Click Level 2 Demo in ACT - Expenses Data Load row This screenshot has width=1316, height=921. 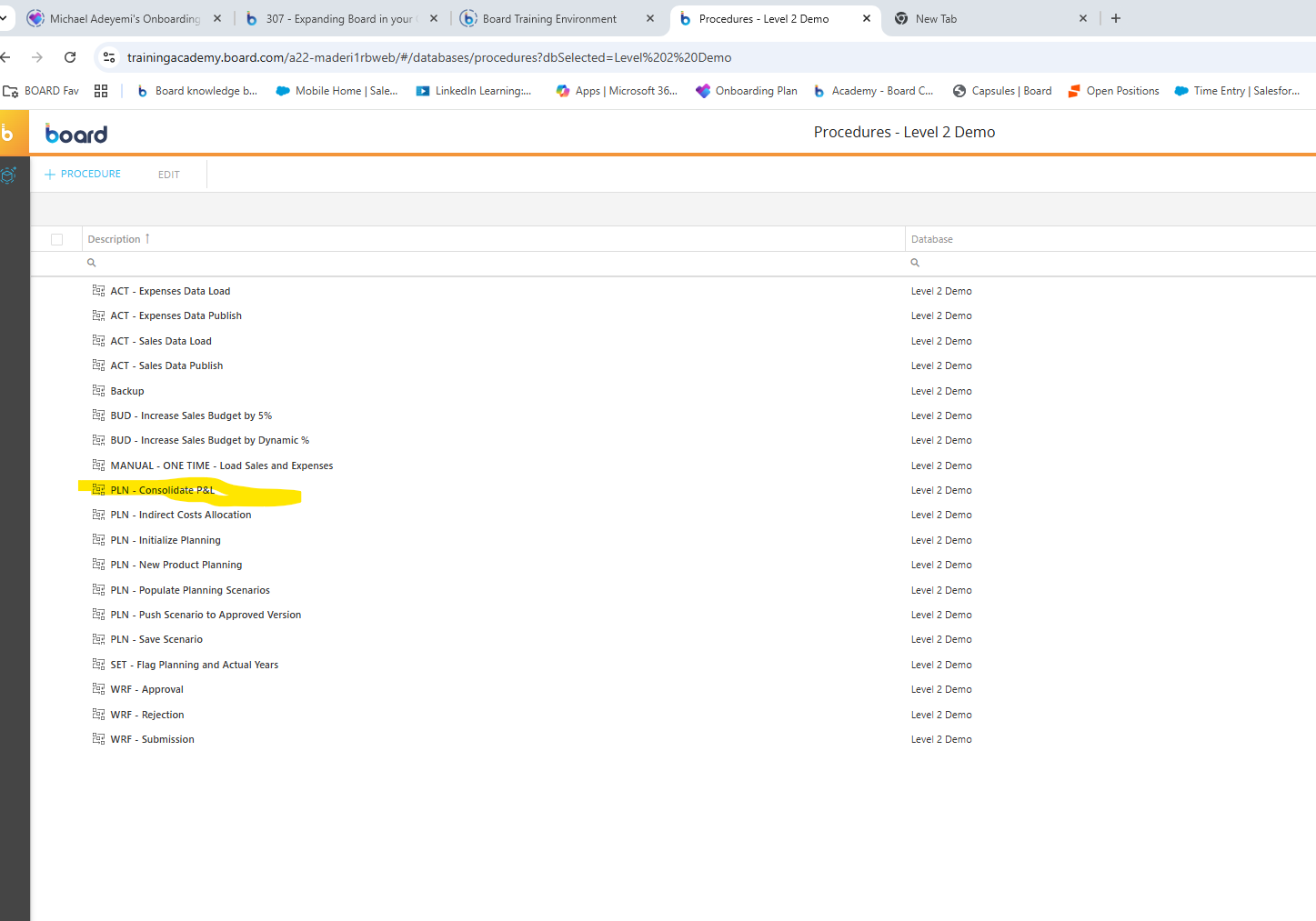pos(941,291)
